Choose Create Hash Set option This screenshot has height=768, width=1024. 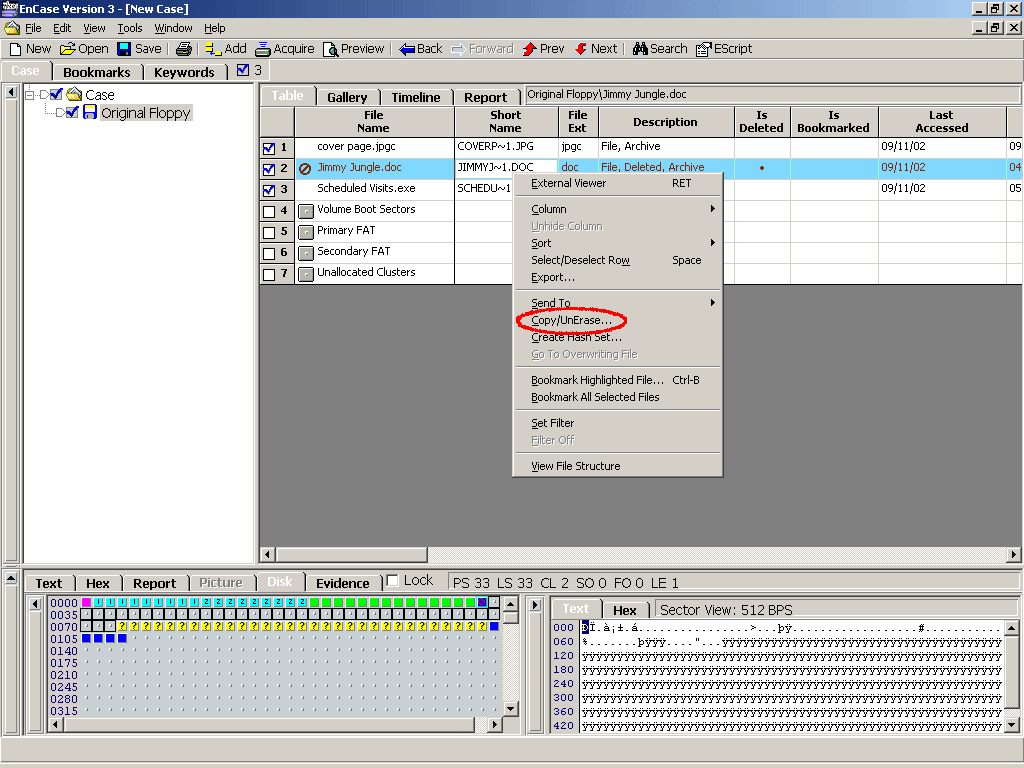(617, 337)
